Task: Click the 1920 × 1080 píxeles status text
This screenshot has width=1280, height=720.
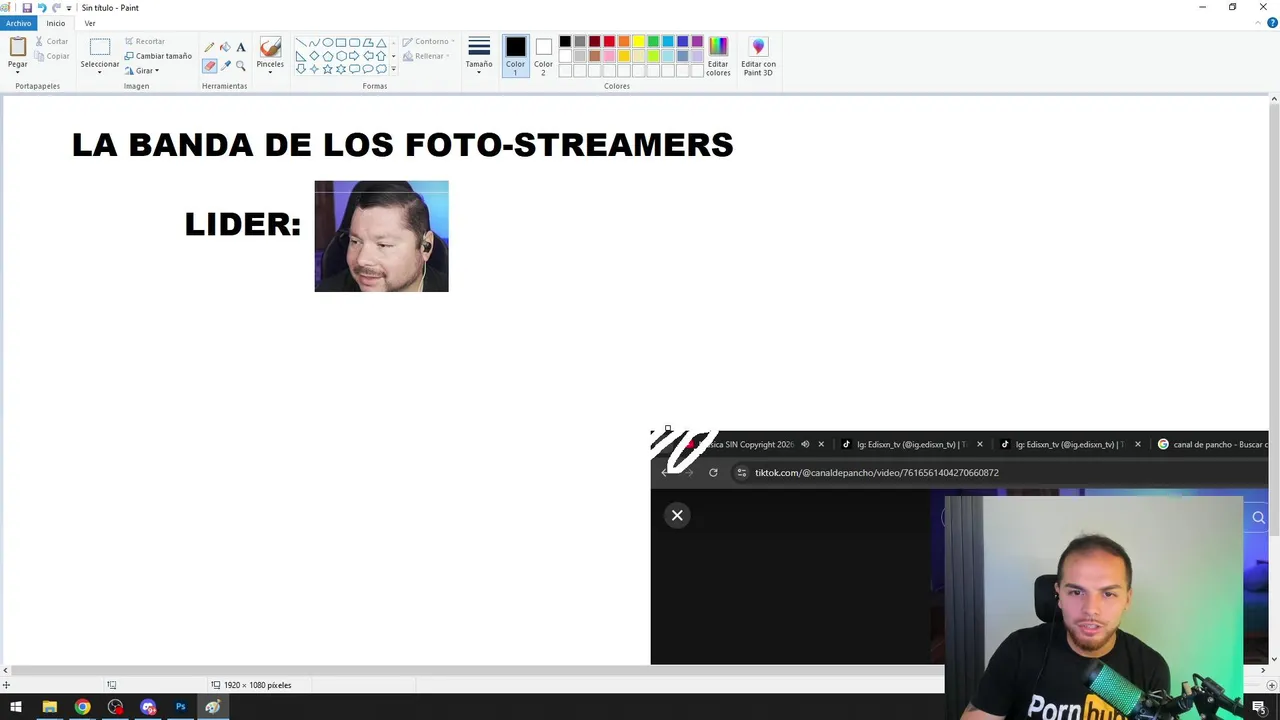Action: click(x=258, y=685)
